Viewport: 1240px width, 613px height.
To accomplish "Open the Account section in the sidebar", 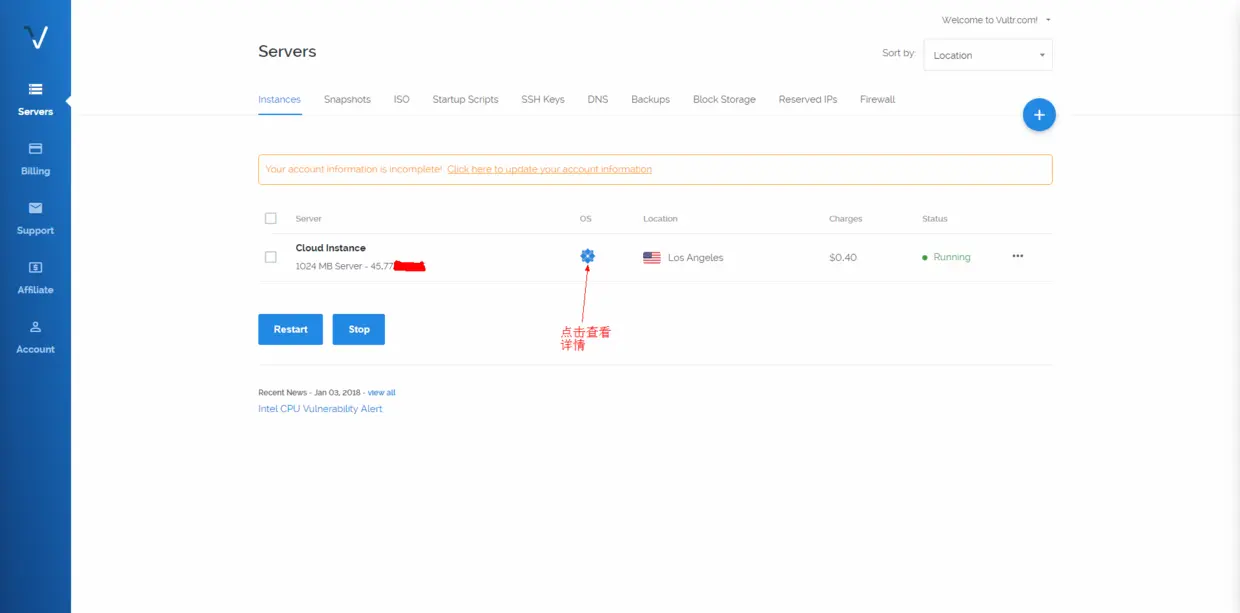I will pos(35,337).
